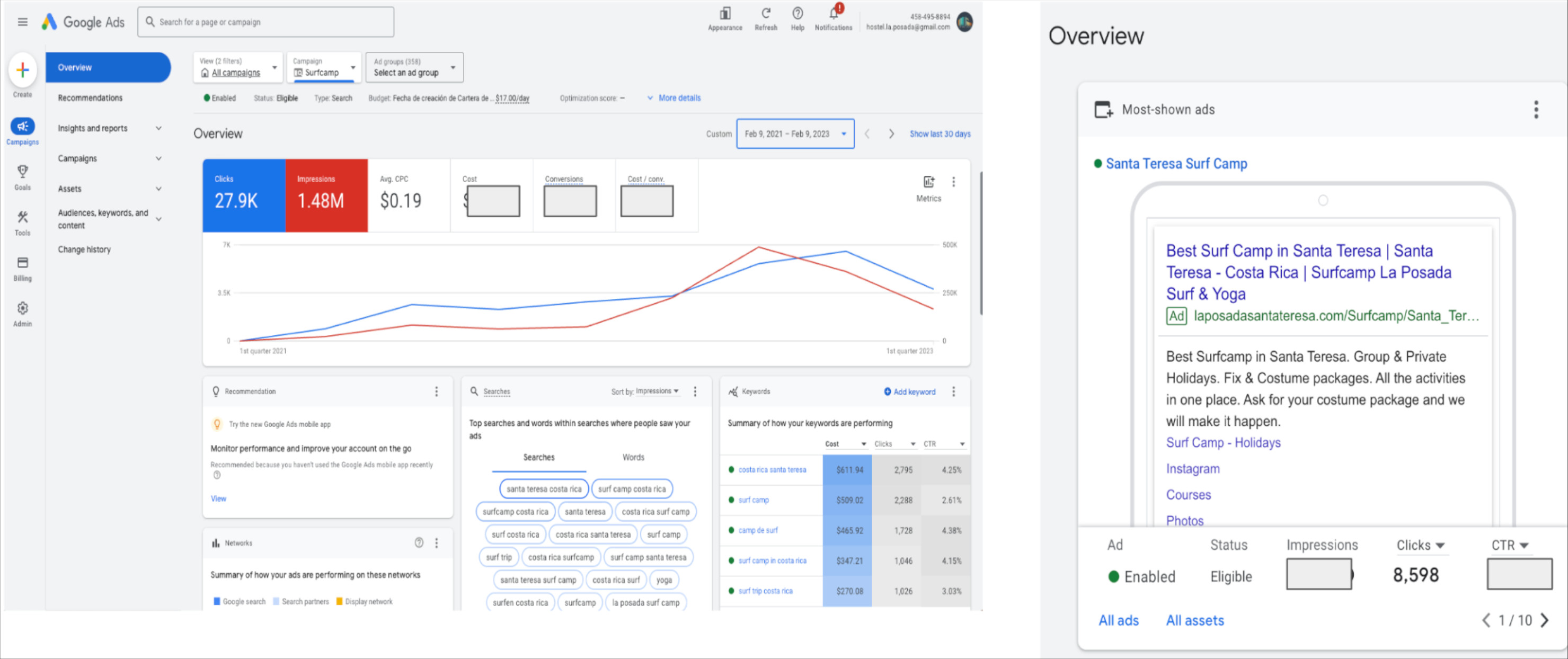Screen dimensions: 1568x659
Task: Click the Refresh icon
Action: pos(766,13)
